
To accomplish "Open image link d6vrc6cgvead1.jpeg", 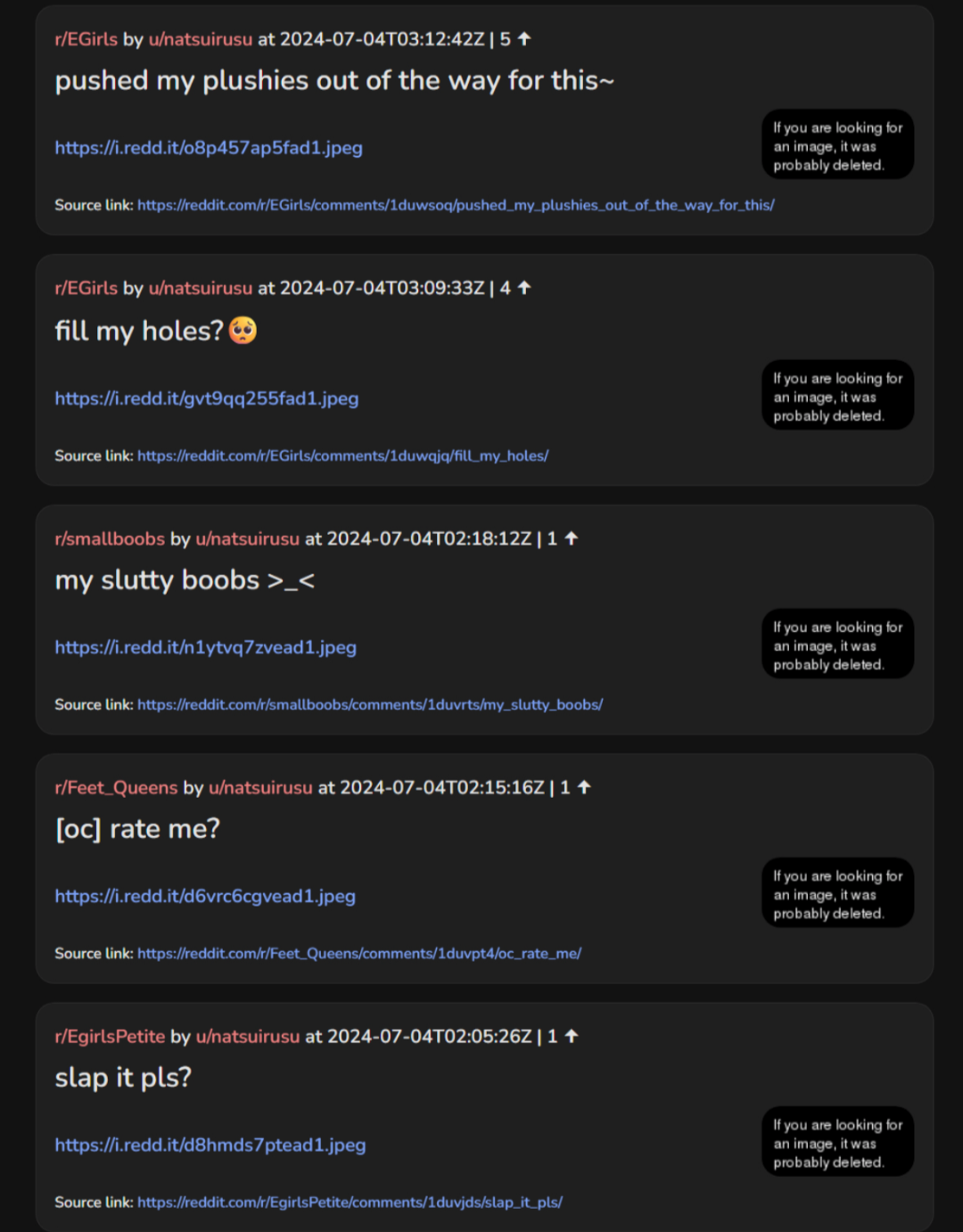I will 205,896.
